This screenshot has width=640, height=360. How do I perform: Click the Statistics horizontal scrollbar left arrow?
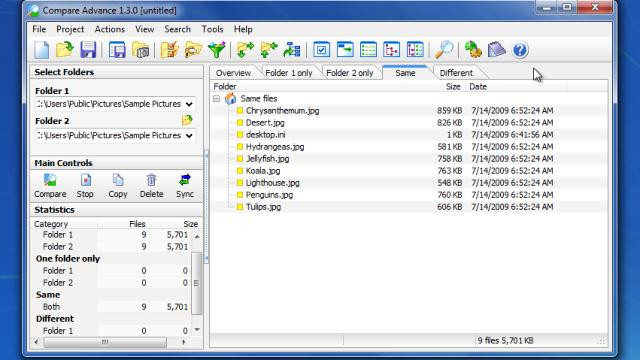click(36, 342)
